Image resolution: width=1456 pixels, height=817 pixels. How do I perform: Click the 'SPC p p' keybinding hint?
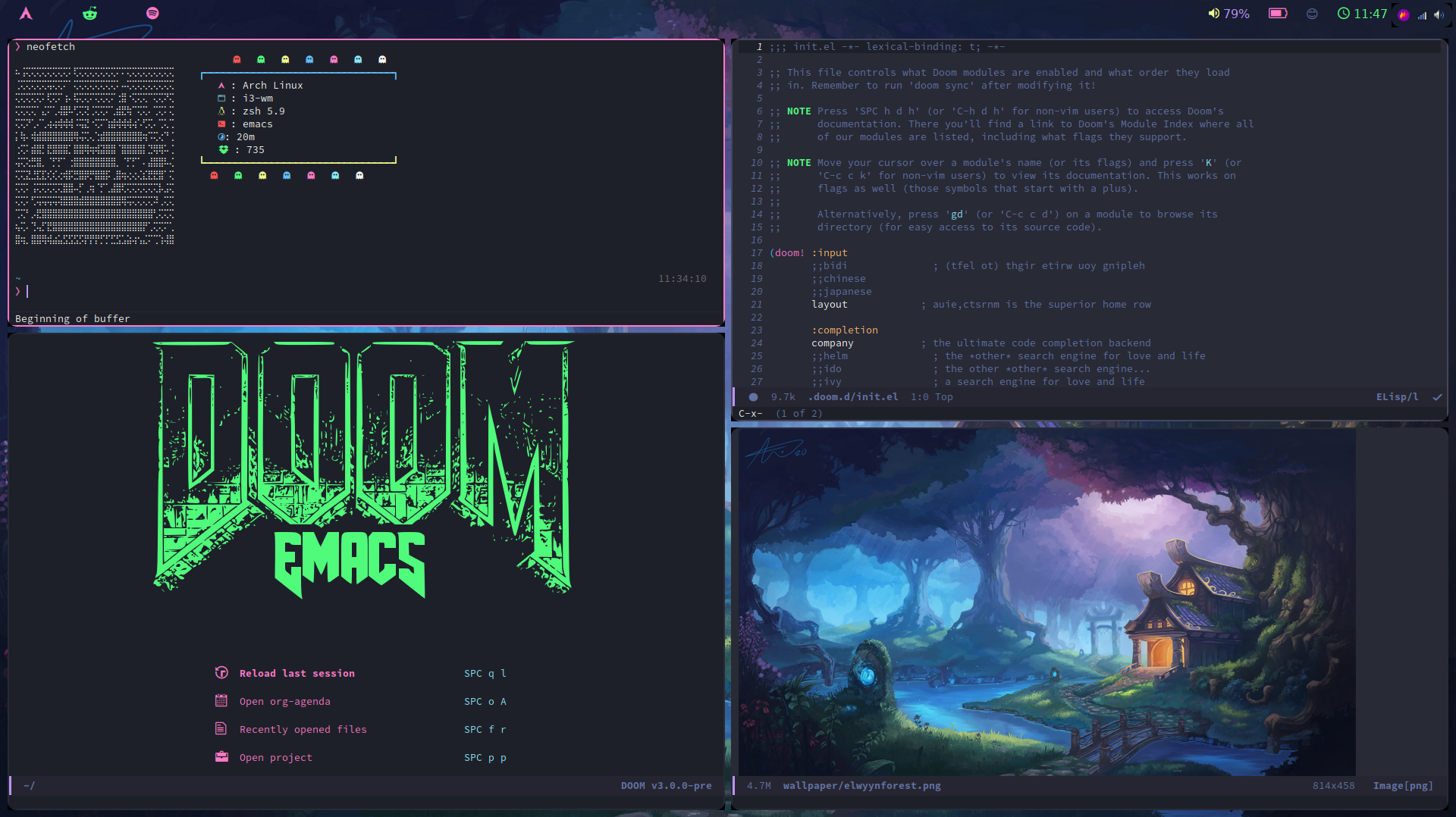pos(485,758)
